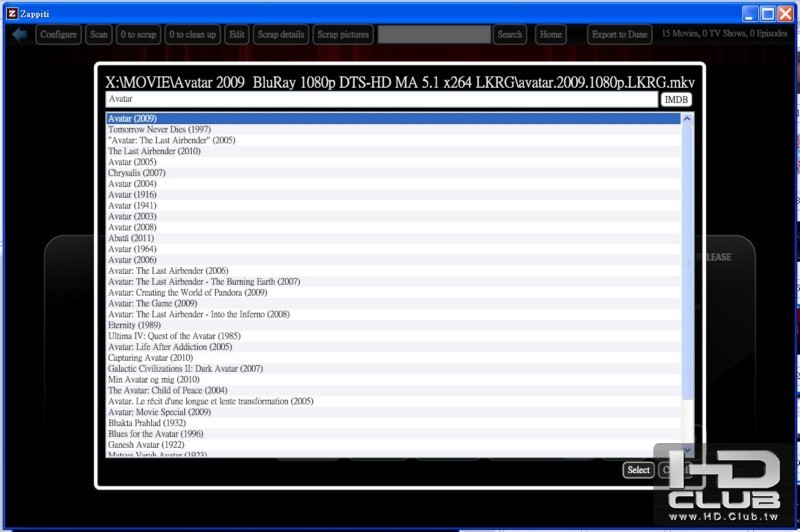Screen dimensions: 800x532
Task: Click the results list scroll up arrow
Action: point(687,119)
